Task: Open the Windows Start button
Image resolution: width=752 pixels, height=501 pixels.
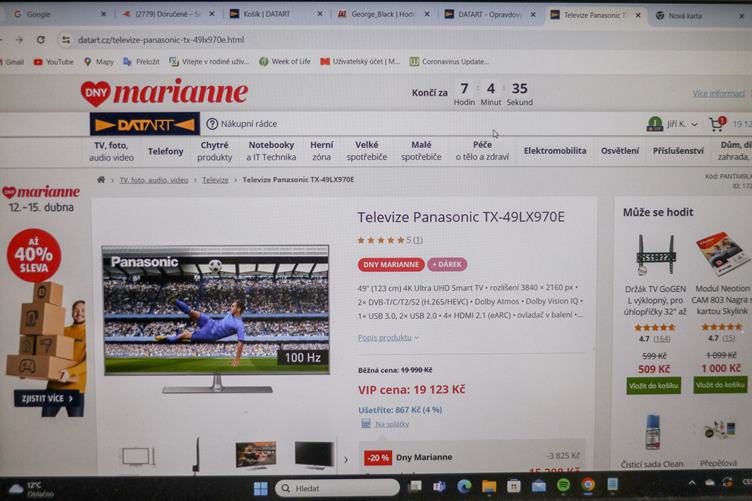Action: tap(260, 489)
